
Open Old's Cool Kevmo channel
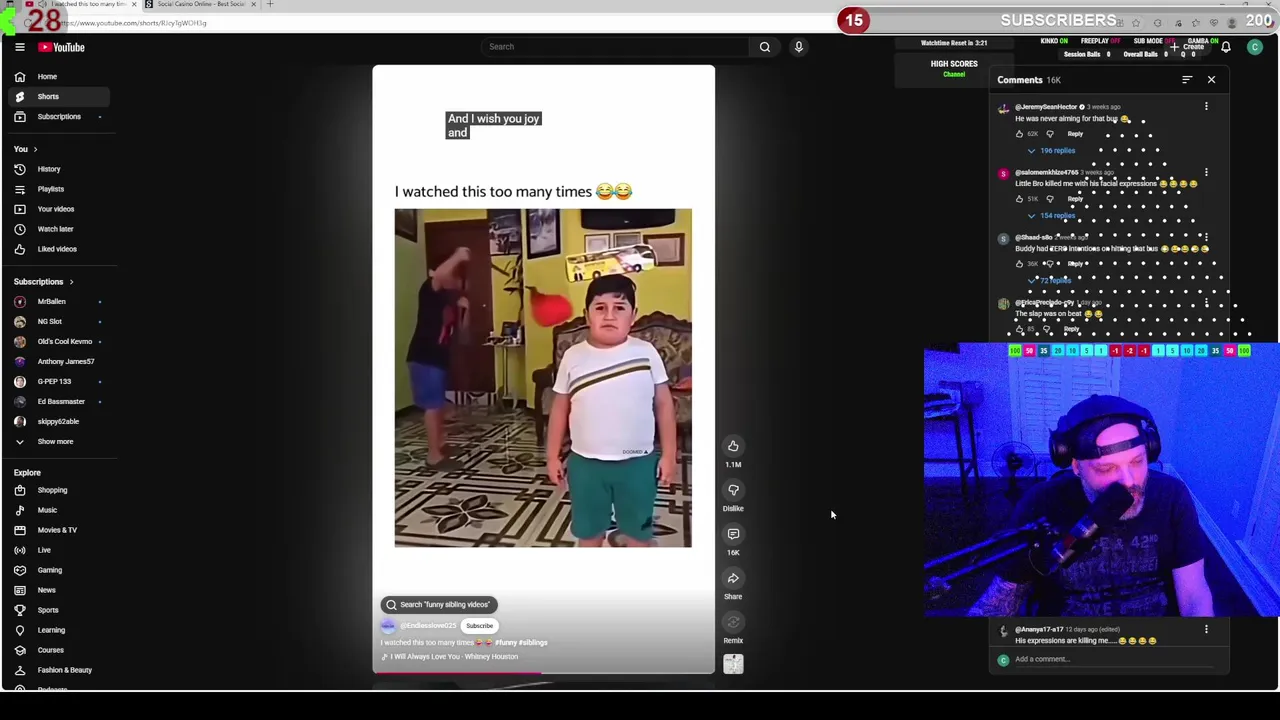[57, 341]
